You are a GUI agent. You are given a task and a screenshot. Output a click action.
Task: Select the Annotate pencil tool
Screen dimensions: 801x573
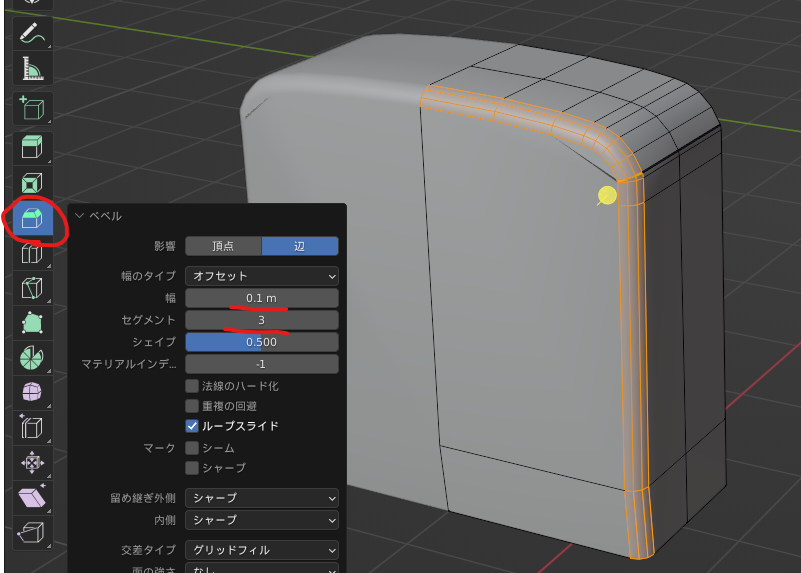[33, 33]
